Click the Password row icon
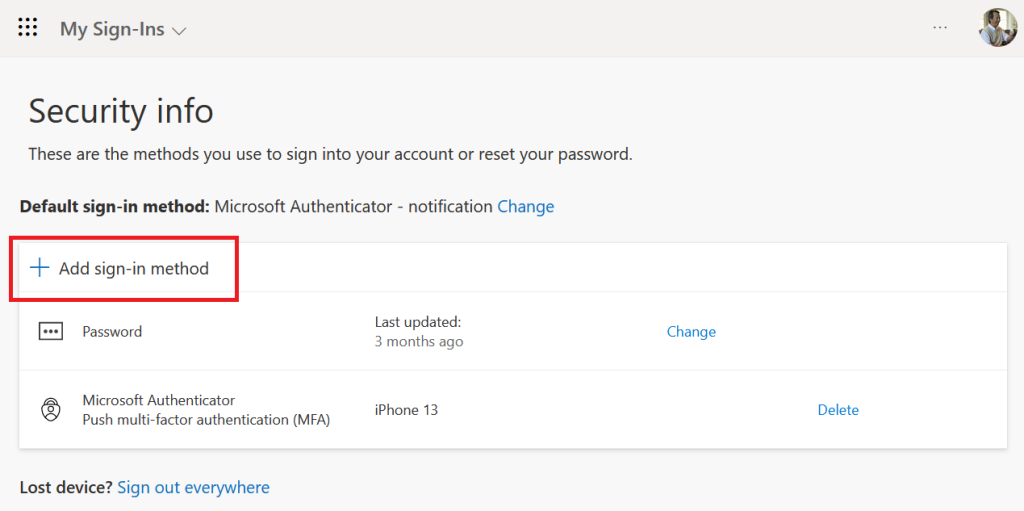 click(x=51, y=332)
